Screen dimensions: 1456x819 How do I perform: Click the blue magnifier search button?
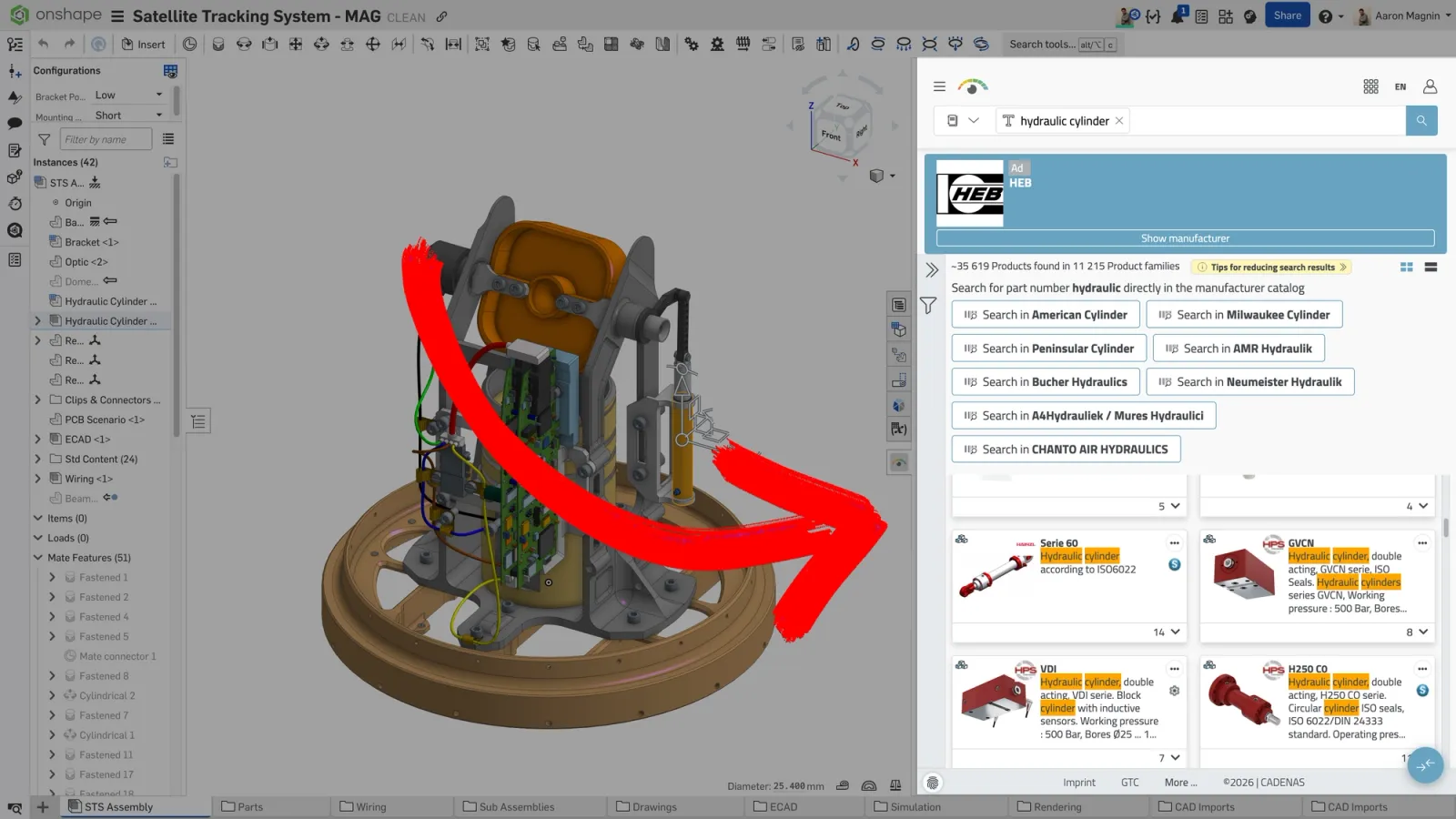1421,120
